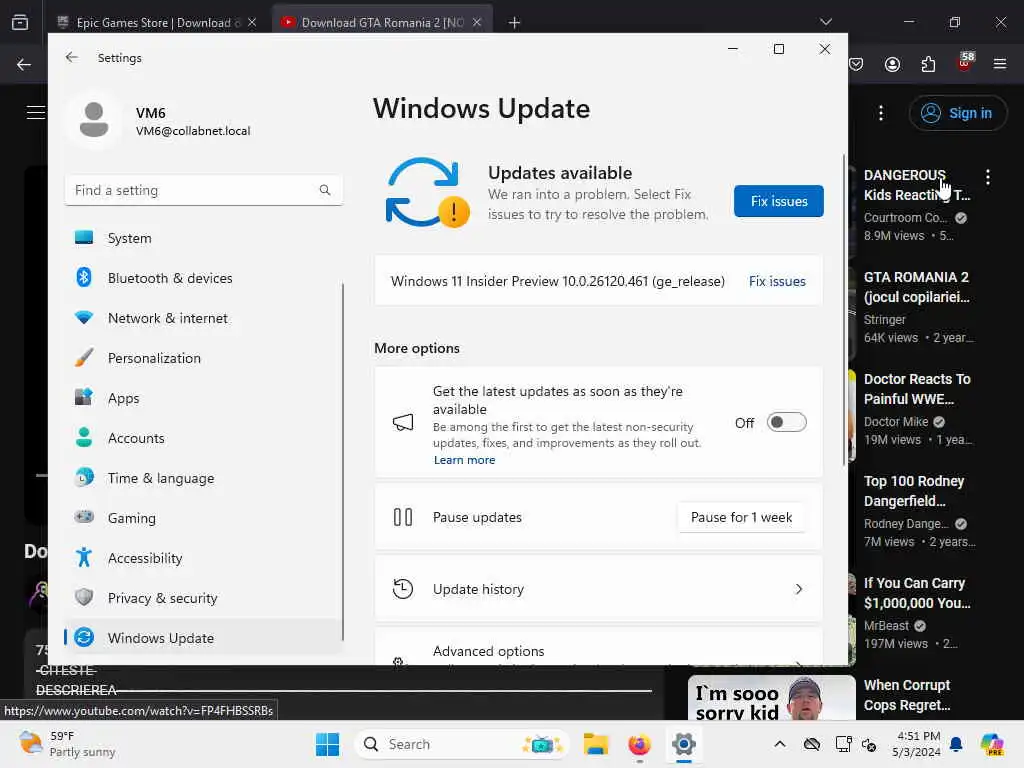Image resolution: width=1024 pixels, height=768 pixels.
Task: Open clock showing 4:51 PM
Action: pos(918,744)
